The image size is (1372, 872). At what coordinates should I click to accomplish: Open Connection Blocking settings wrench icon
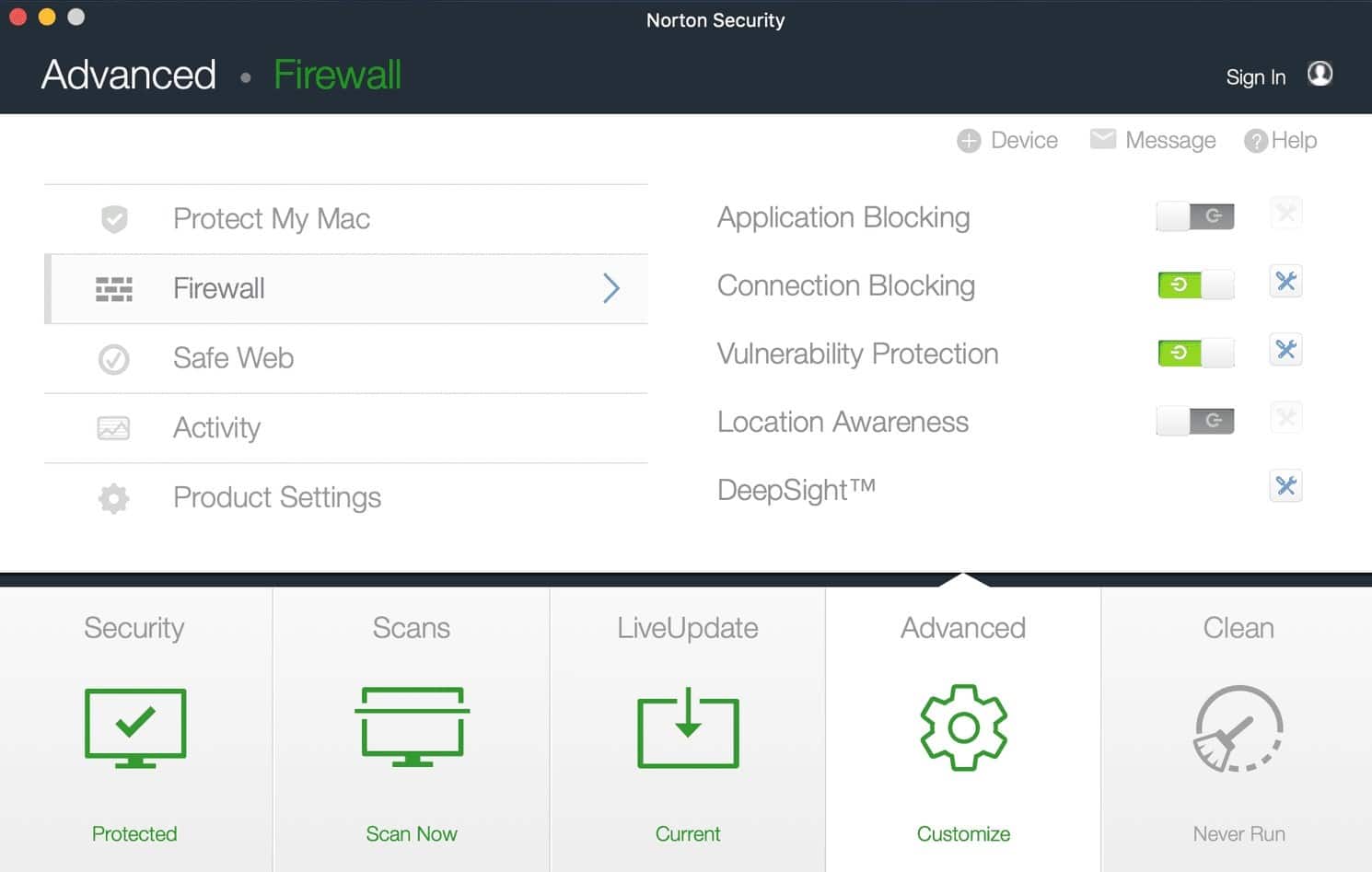[1285, 282]
